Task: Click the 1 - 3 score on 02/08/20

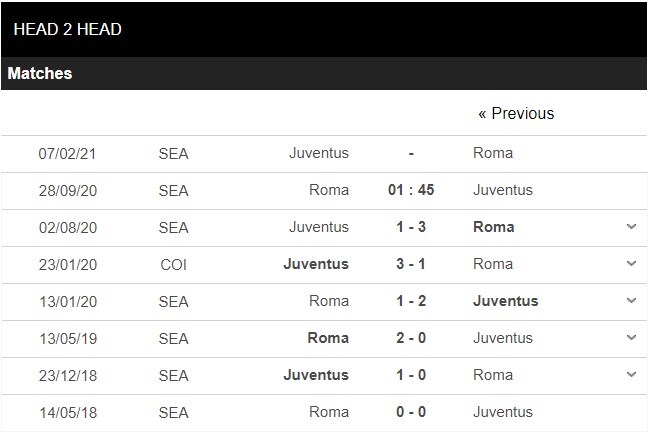Action: pyautogui.click(x=411, y=227)
